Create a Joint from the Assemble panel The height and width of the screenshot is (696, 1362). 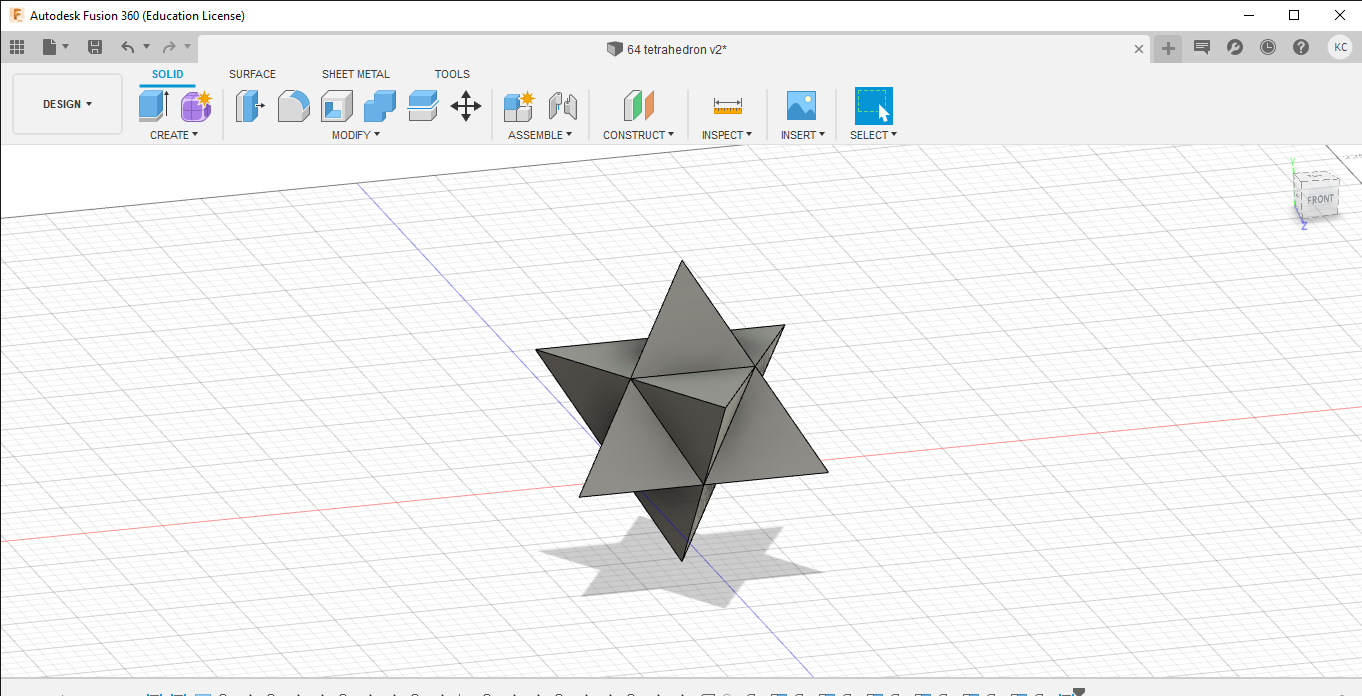[563, 105]
